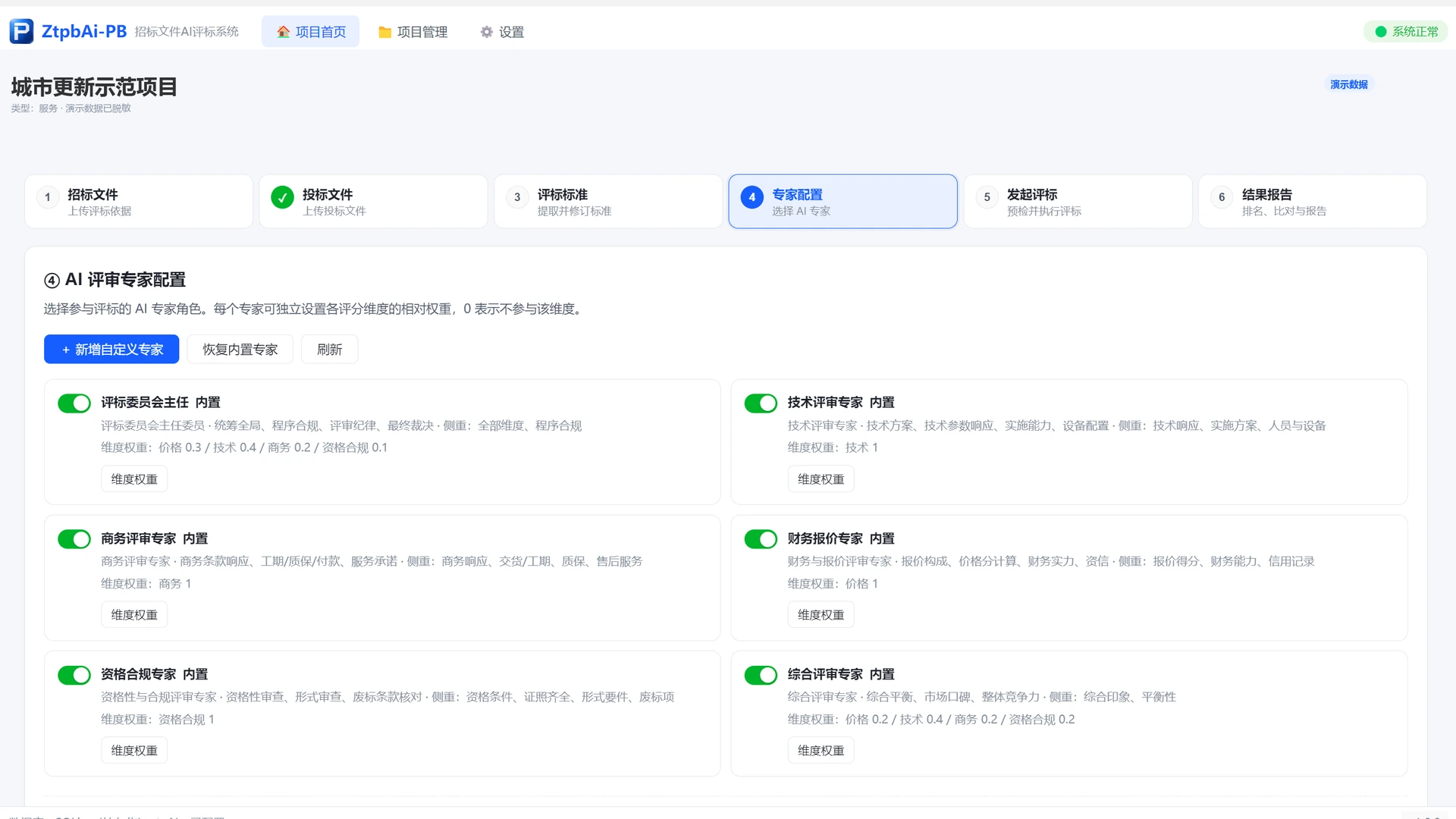Click the 城市更新示范项目 title
Screen dimensions: 1456x819
(94, 87)
